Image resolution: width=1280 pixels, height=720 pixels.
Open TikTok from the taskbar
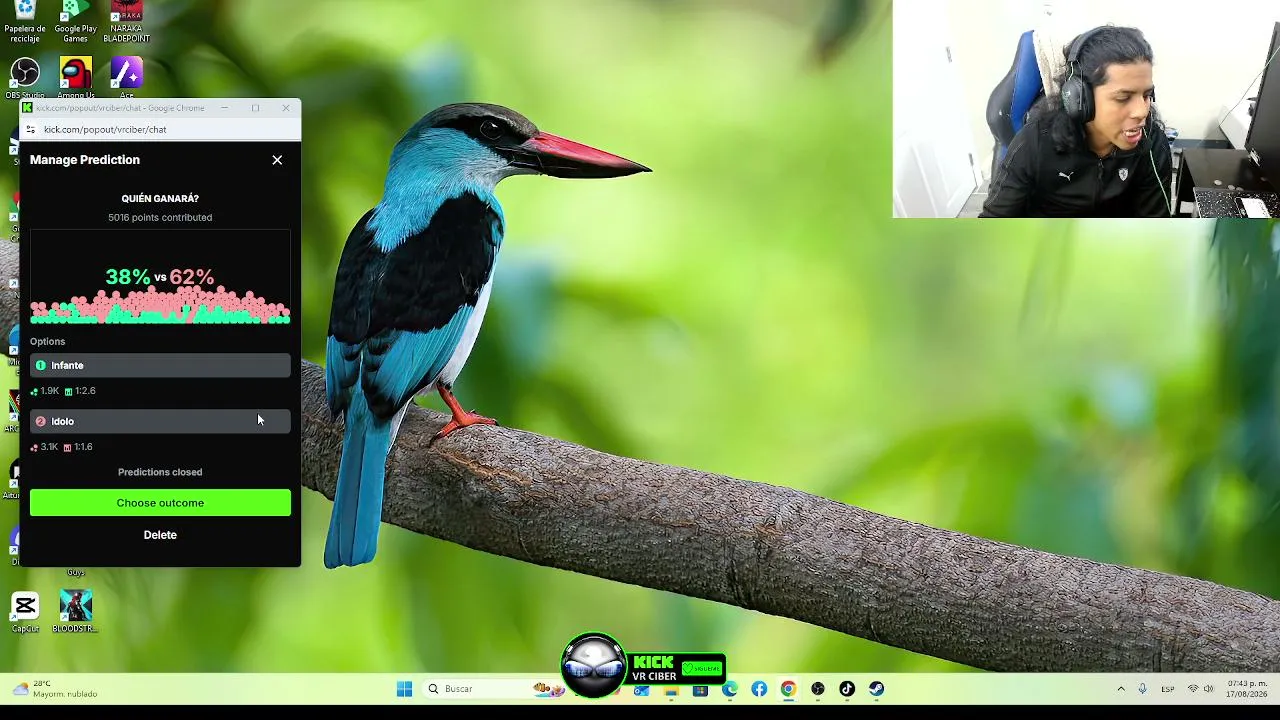847,689
